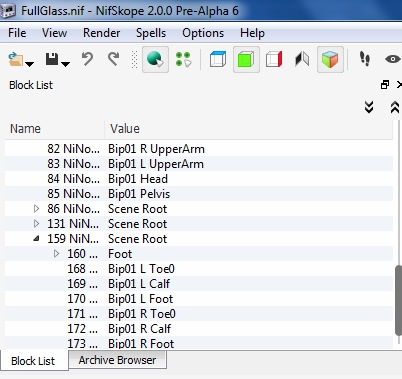Image resolution: width=402 pixels, height=379 pixels.
Task: Click the Value column header
Action: 249,129
